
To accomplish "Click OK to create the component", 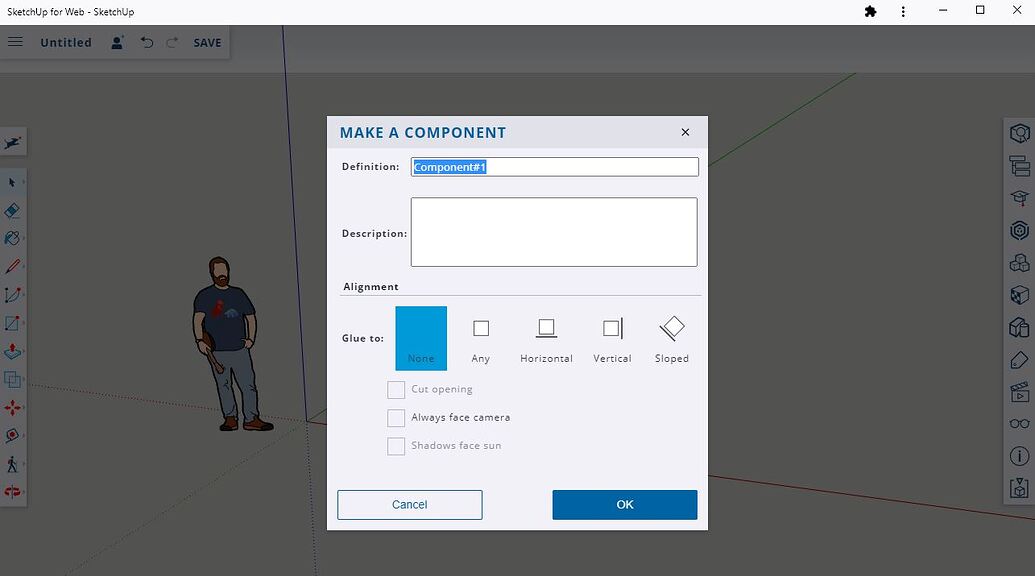I will tap(624, 504).
